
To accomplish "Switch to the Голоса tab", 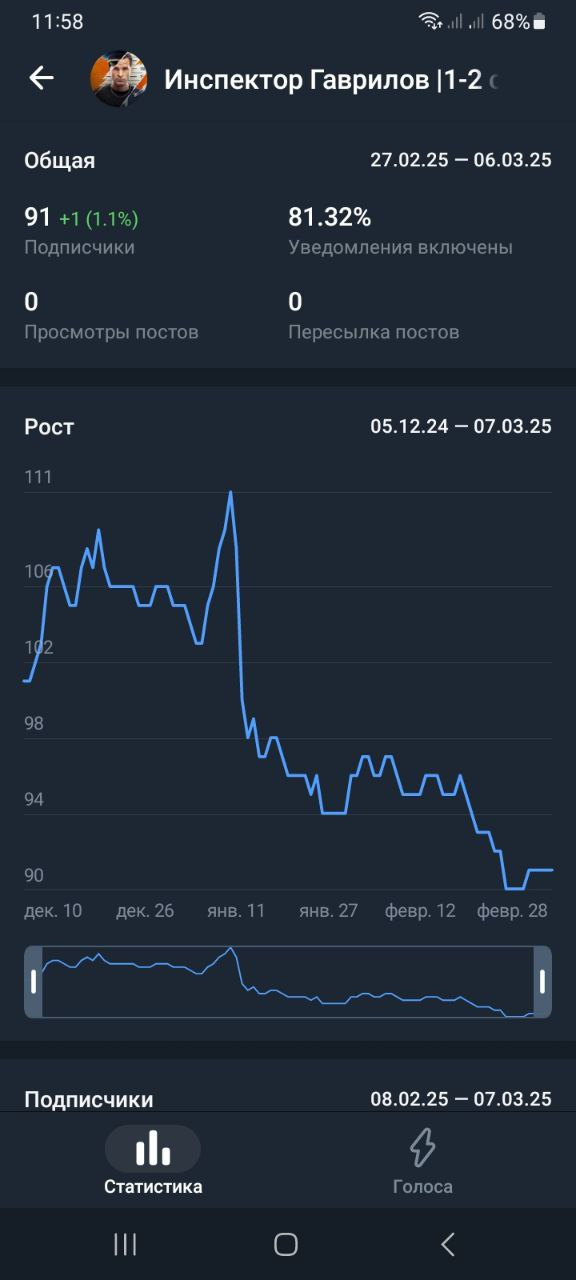I will [x=422, y=1160].
